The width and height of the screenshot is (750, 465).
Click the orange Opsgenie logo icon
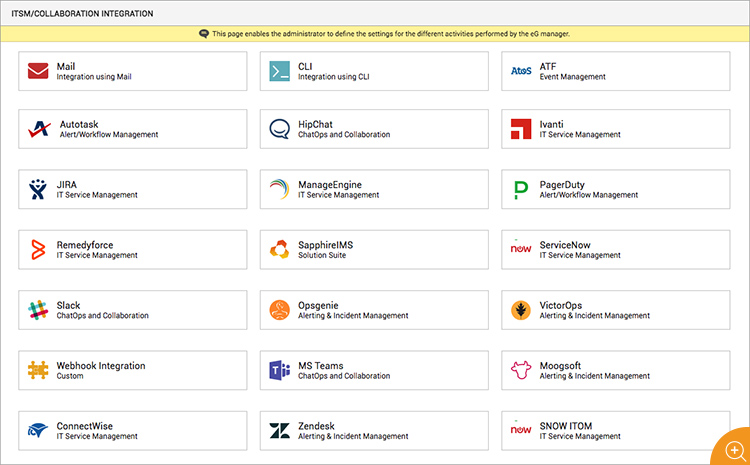[279, 310]
